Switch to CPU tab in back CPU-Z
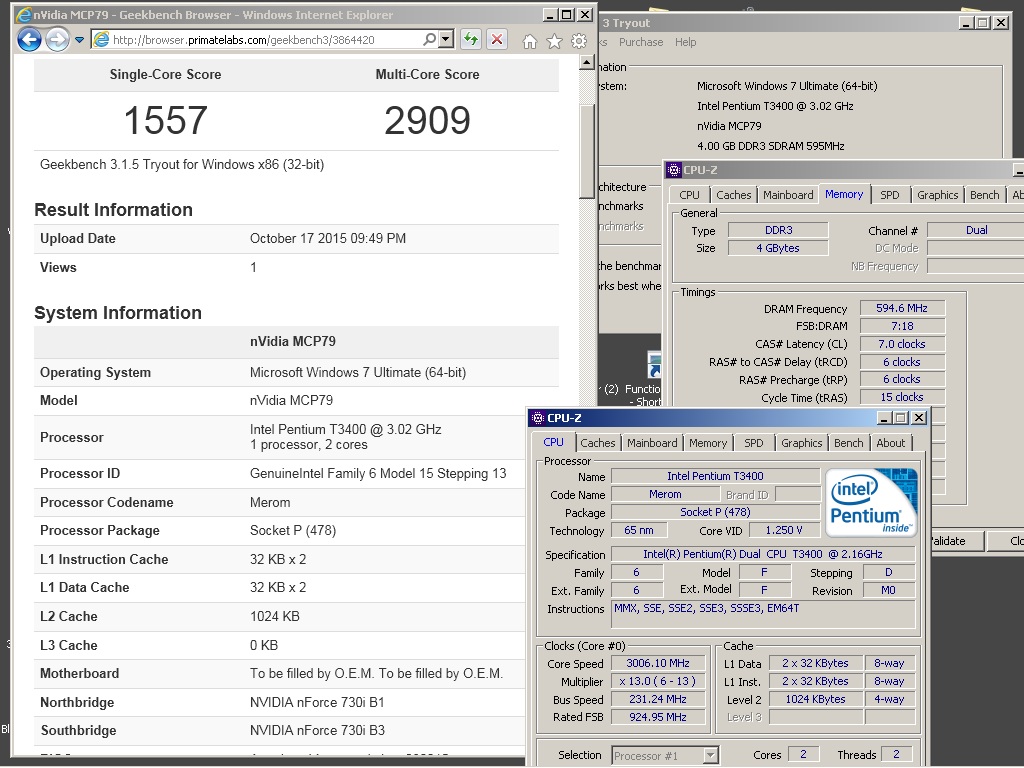This screenshot has height=768, width=1024. tap(689, 195)
